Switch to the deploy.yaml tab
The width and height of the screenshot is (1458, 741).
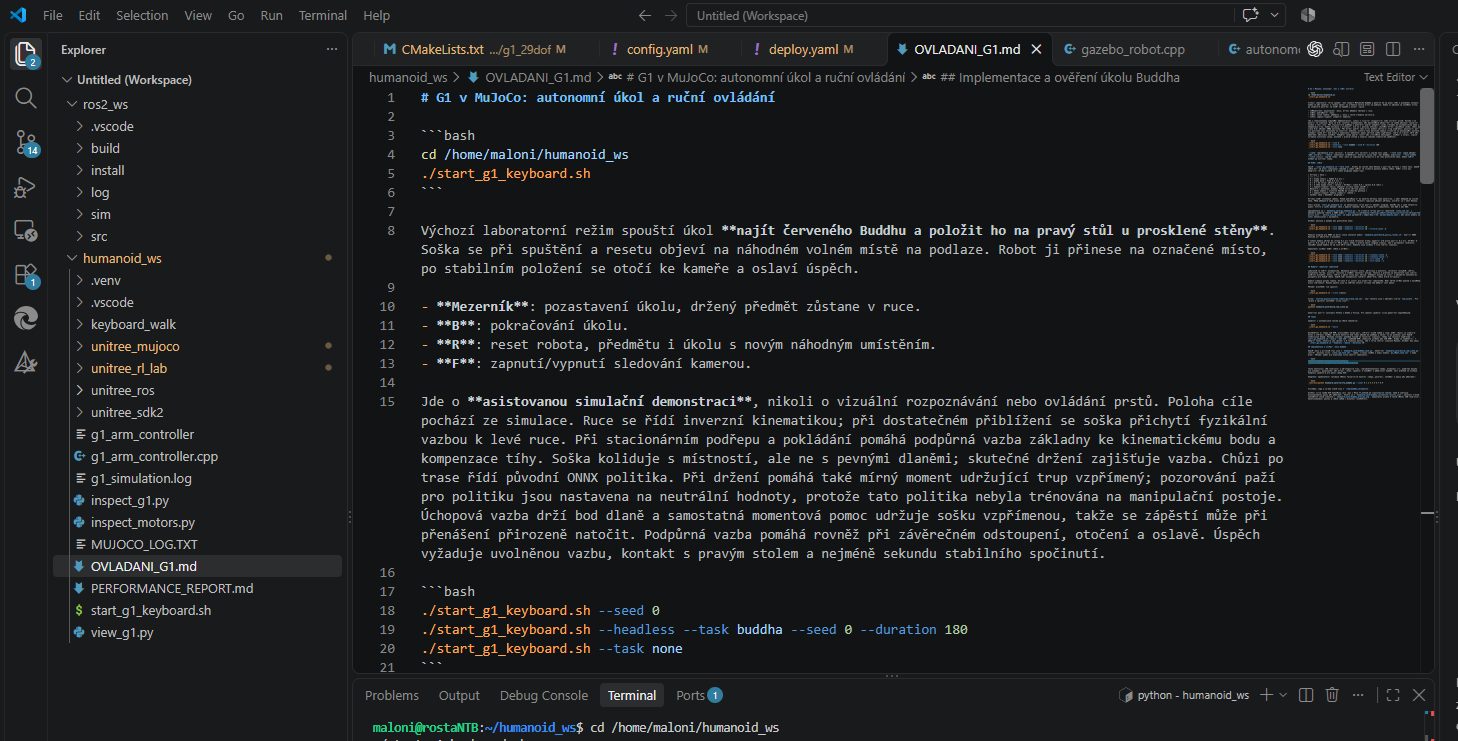803,49
